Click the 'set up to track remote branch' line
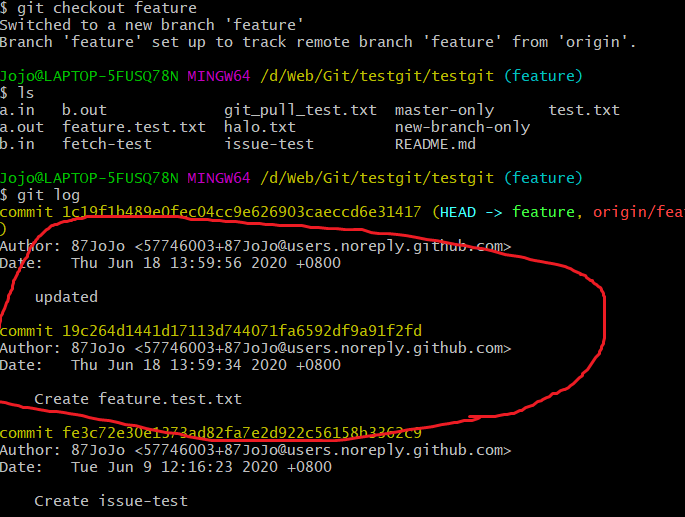685x517 pixels. pos(318,42)
